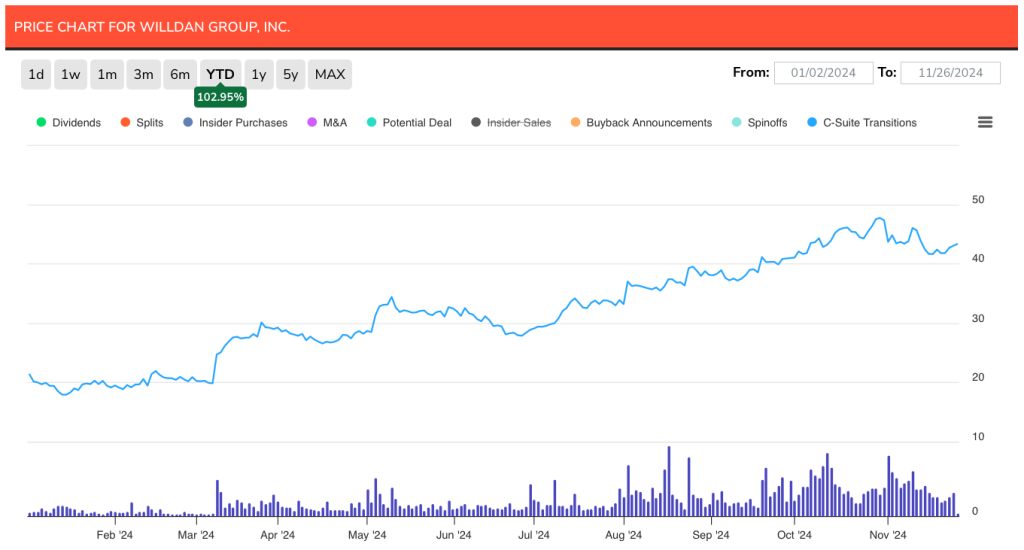This screenshot has height=550, width=1024.
Task: Select the 1w time range
Action: tap(71, 74)
